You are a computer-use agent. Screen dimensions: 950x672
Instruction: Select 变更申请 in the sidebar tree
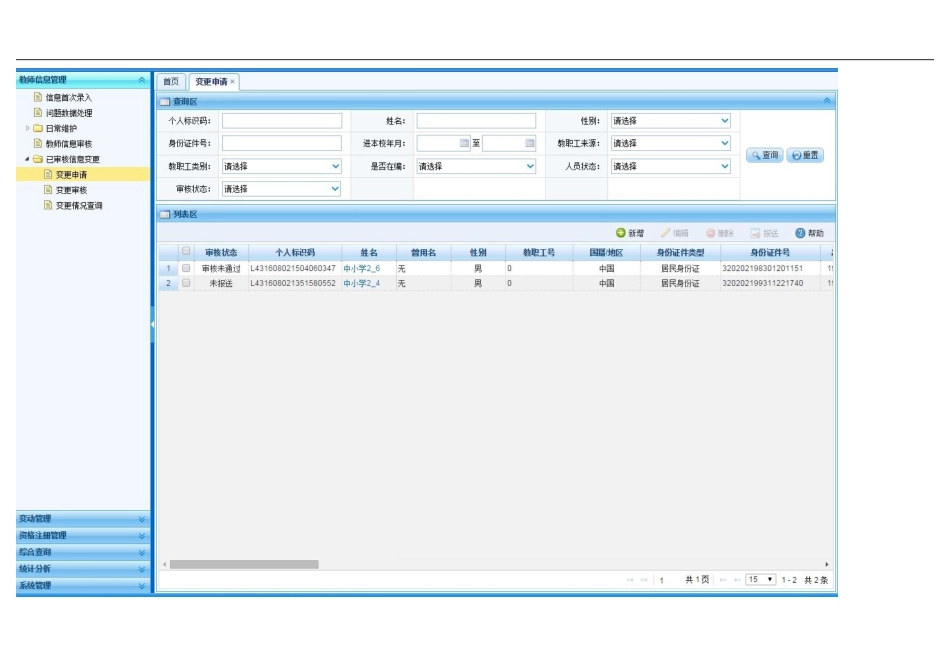pos(71,175)
